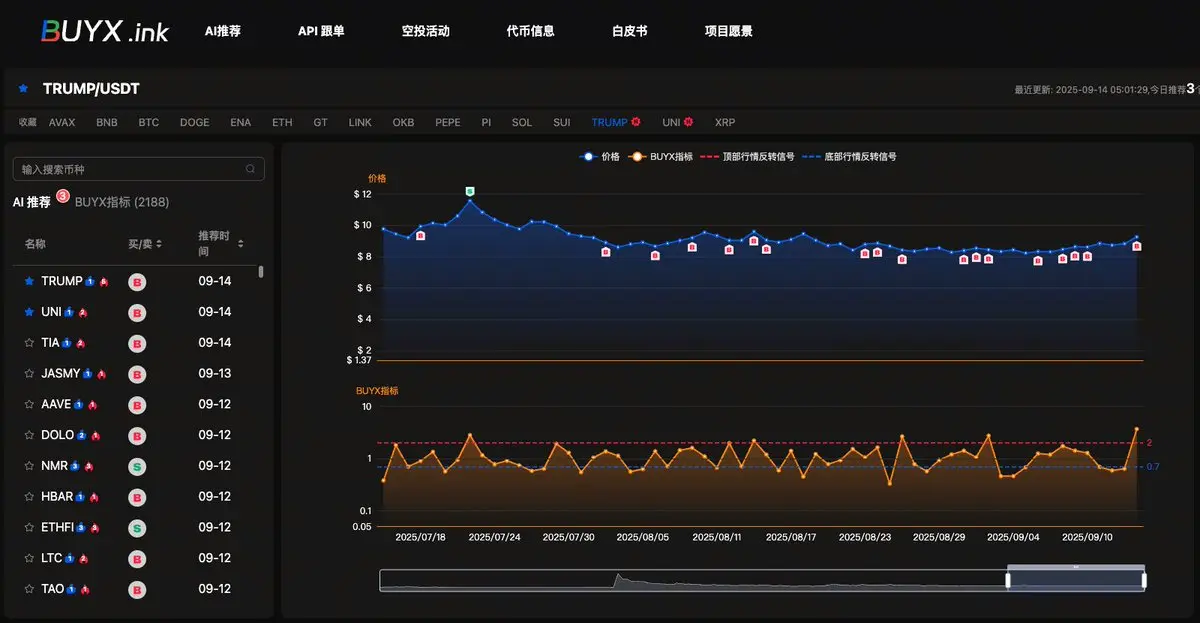Image resolution: width=1200 pixels, height=623 pixels.
Task: Select AVAX in the favorites bar
Action: tap(62, 122)
